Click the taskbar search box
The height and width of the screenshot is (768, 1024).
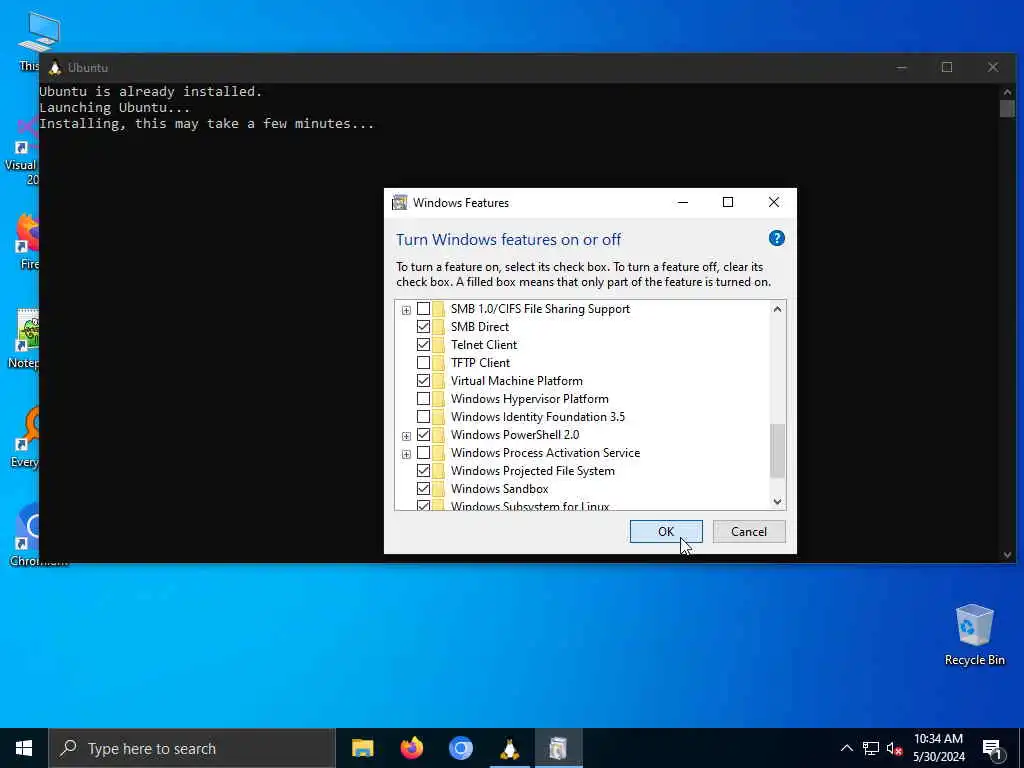[192, 748]
